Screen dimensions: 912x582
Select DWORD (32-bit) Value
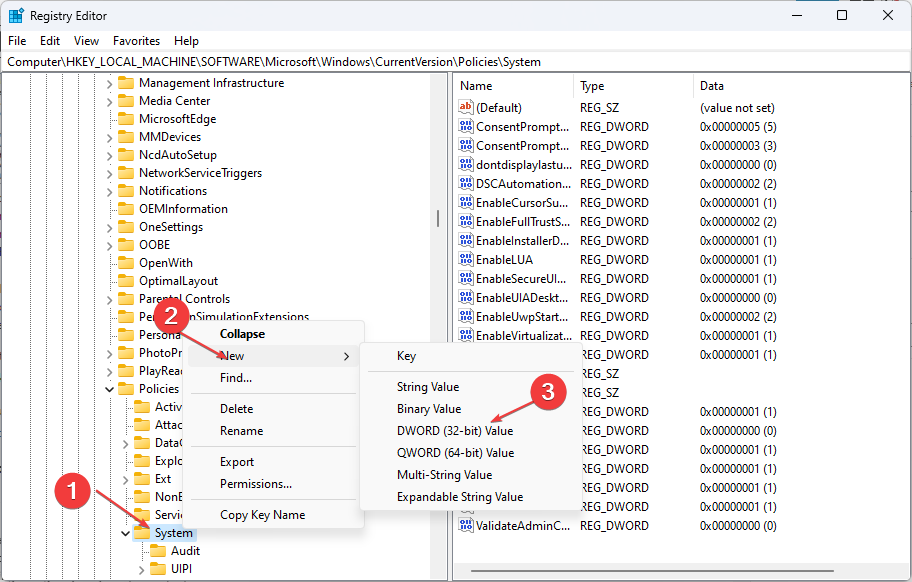point(471,431)
